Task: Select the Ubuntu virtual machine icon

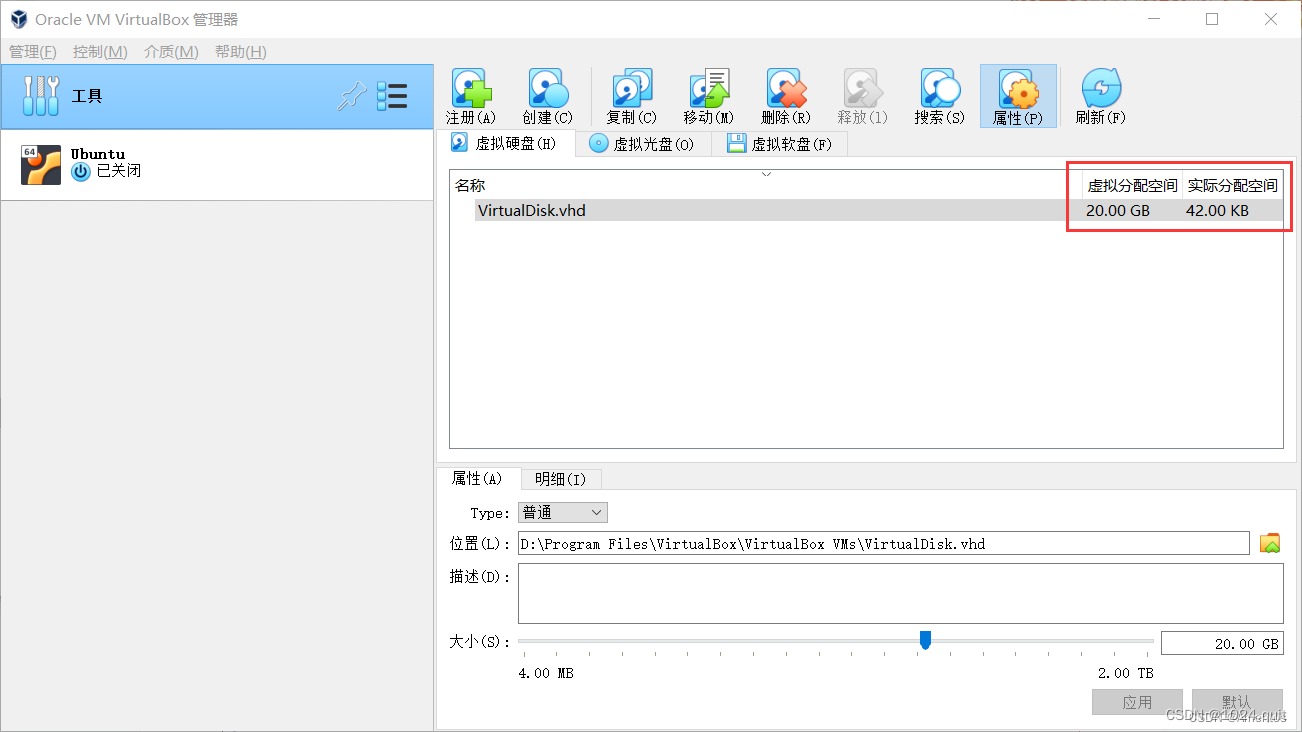Action: (x=41, y=165)
